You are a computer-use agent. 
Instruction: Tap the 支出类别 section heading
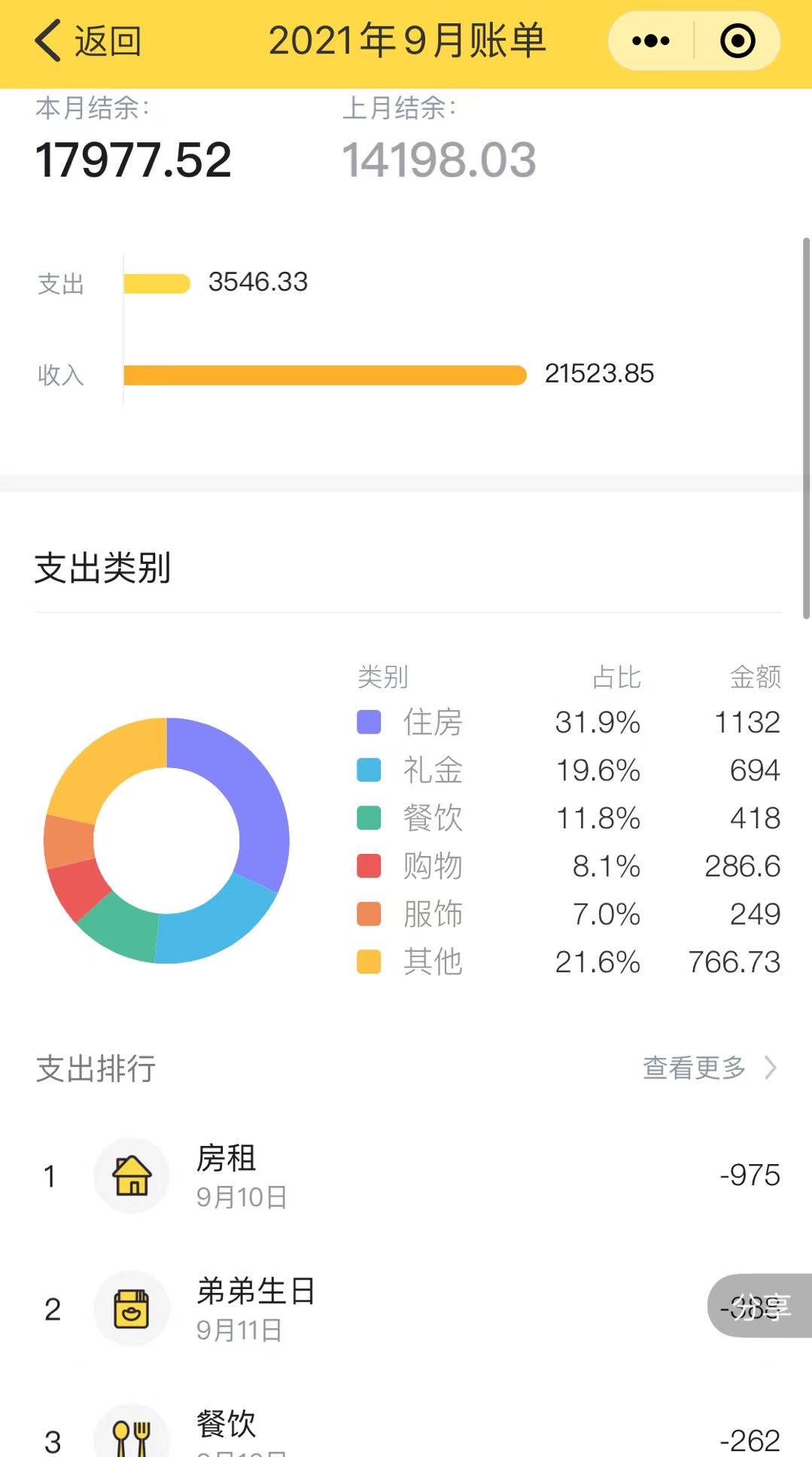[x=102, y=567]
